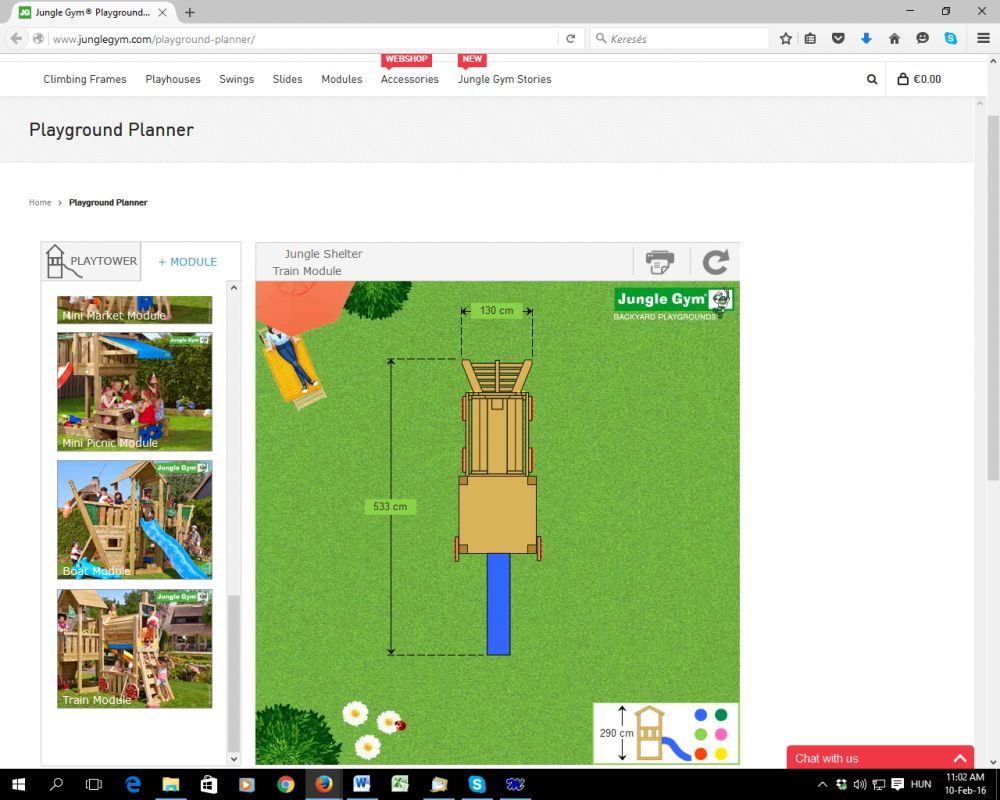The image size is (1000, 800).
Task: Open the Windows Start menu
Action: (18, 784)
